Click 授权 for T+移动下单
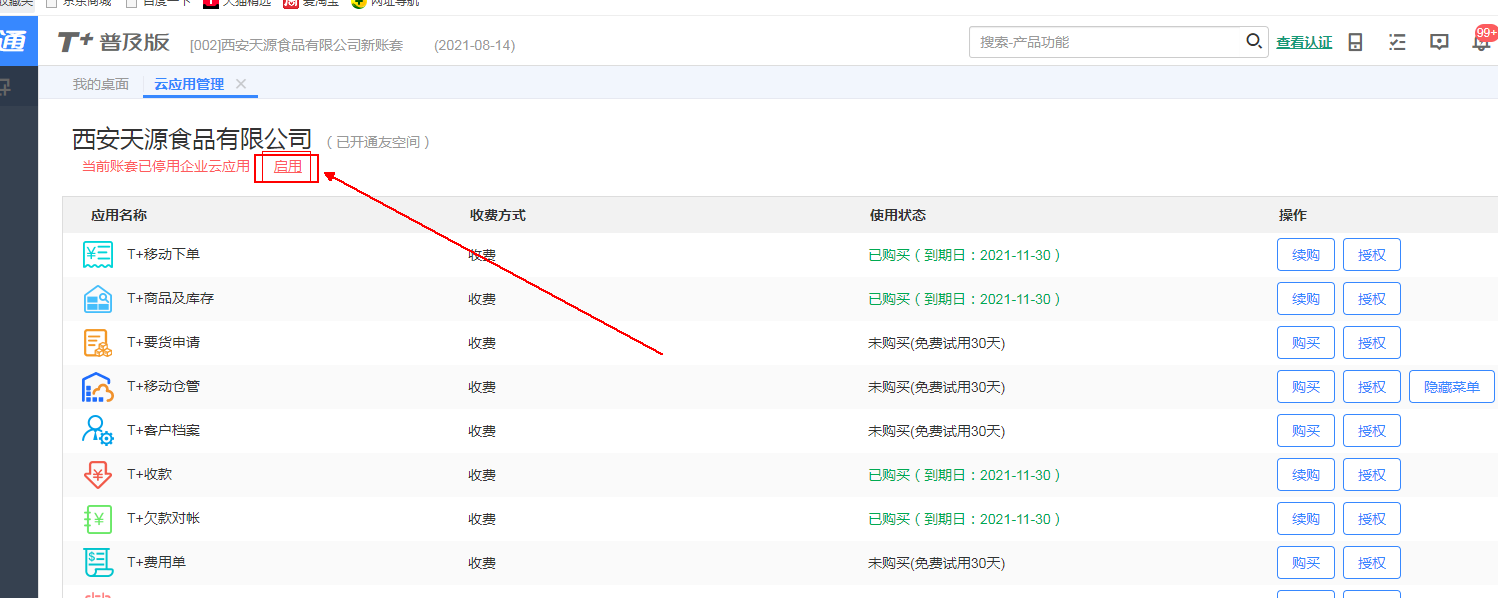Screen dimensions: 1498x598 [1372, 255]
